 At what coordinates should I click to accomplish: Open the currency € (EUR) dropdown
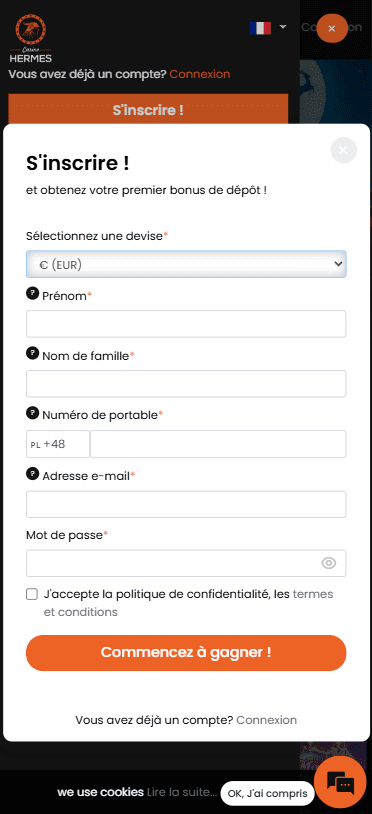[186, 264]
